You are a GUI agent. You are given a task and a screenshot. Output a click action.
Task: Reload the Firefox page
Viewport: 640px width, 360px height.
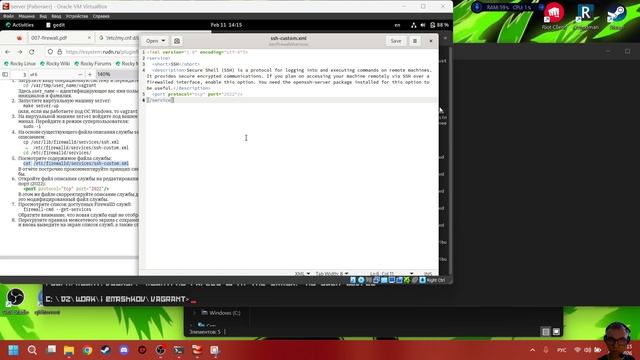(32, 52)
